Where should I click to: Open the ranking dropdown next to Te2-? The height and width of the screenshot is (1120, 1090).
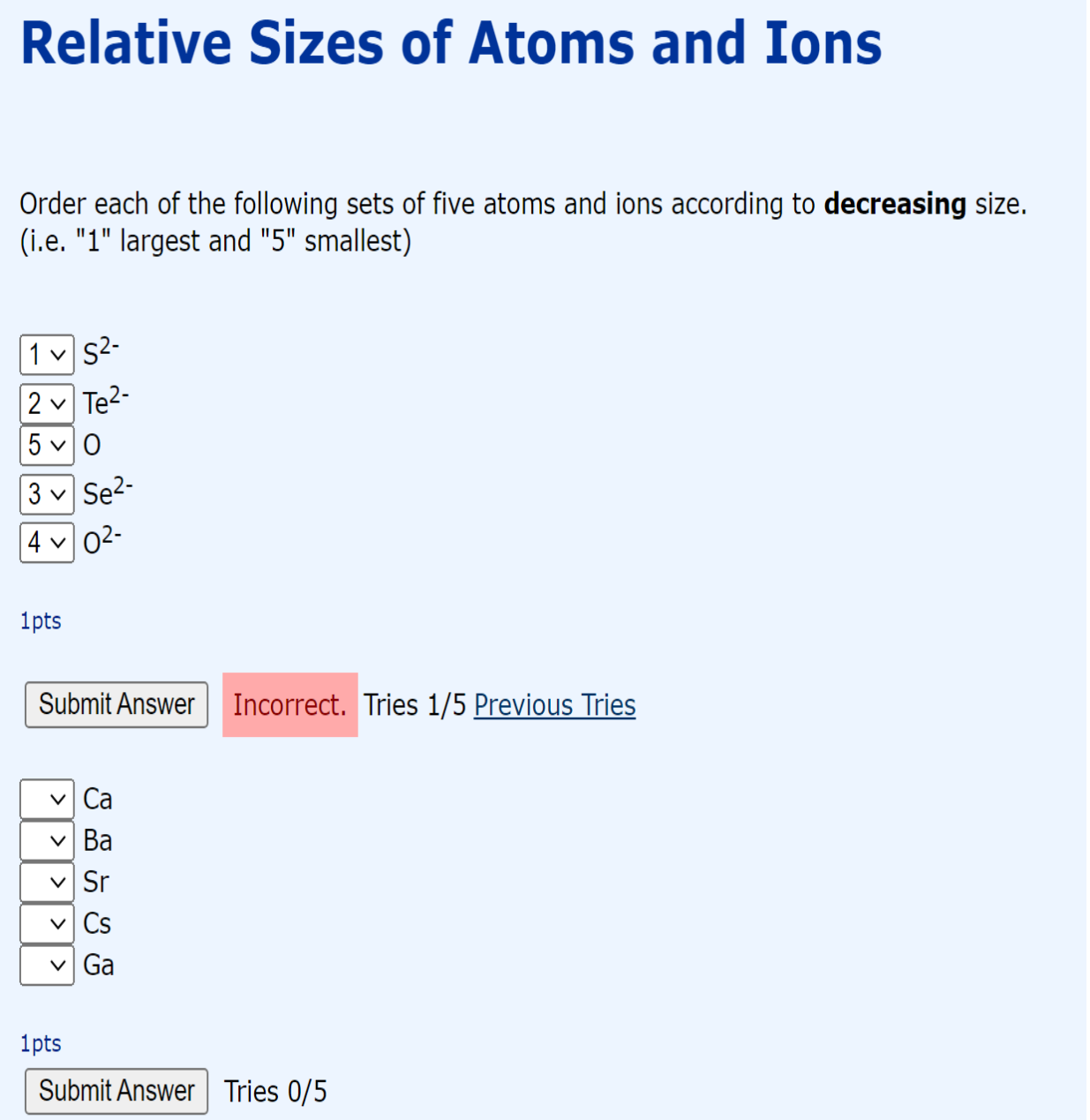pyautogui.click(x=46, y=404)
